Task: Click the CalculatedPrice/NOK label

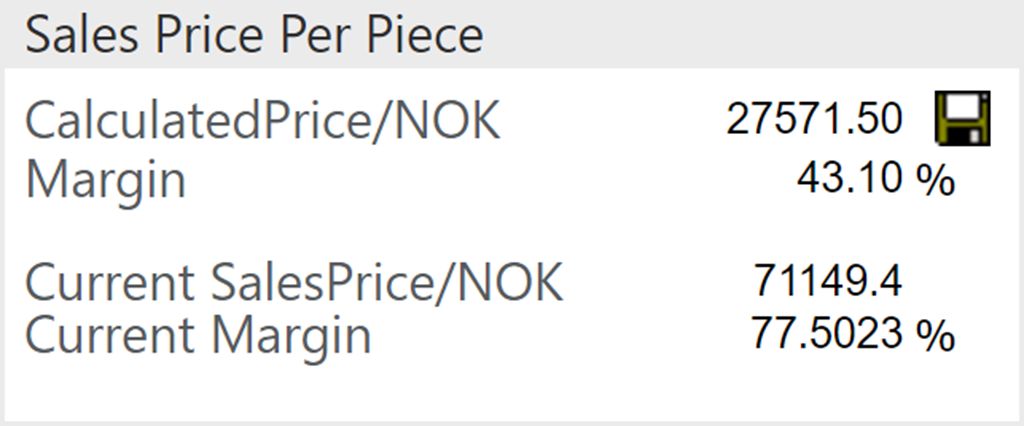Action: click(262, 121)
